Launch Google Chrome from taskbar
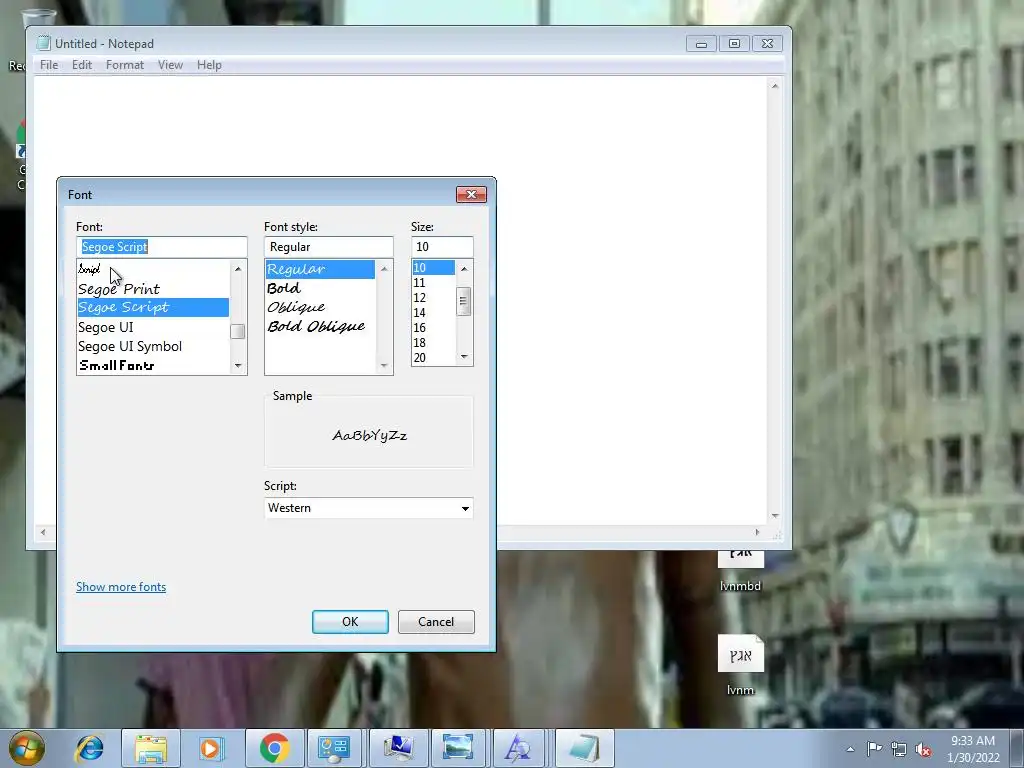 point(274,748)
